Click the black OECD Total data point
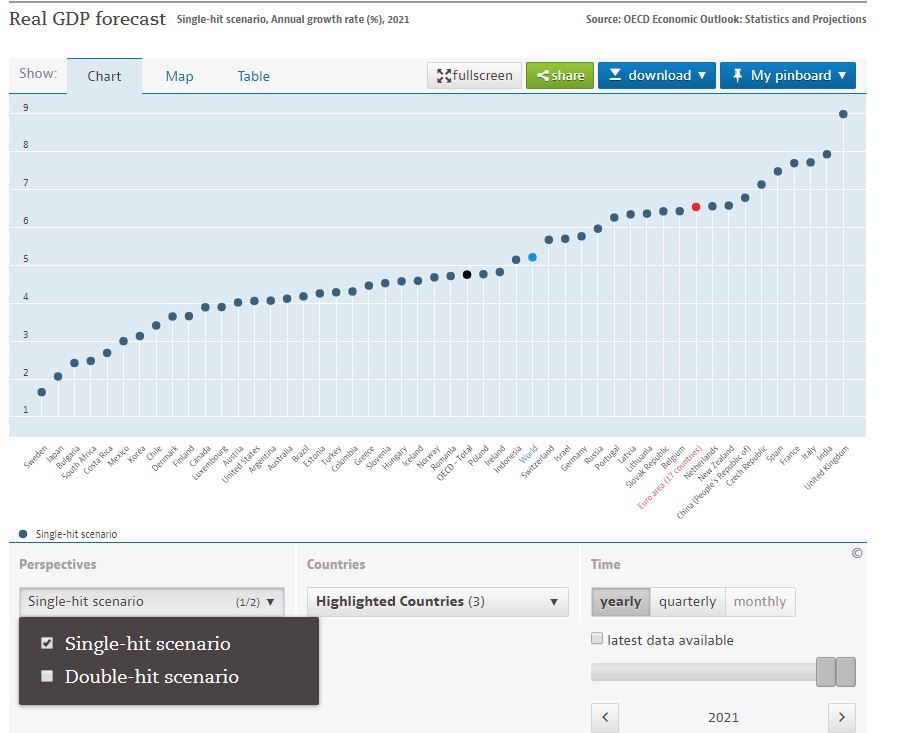This screenshot has height=733, width=904. (x=467, y=274)
